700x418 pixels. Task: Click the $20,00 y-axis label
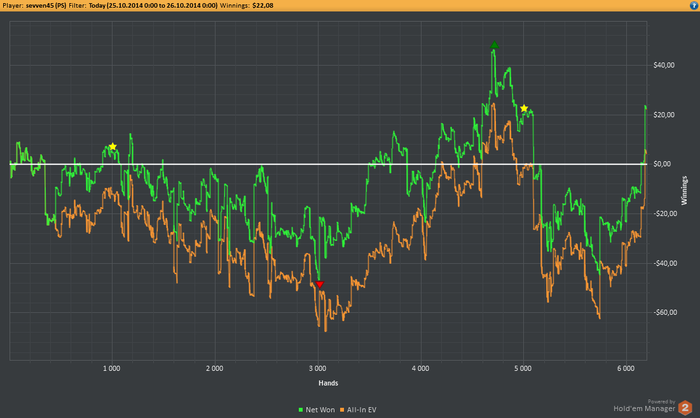[x=664, y=115]
